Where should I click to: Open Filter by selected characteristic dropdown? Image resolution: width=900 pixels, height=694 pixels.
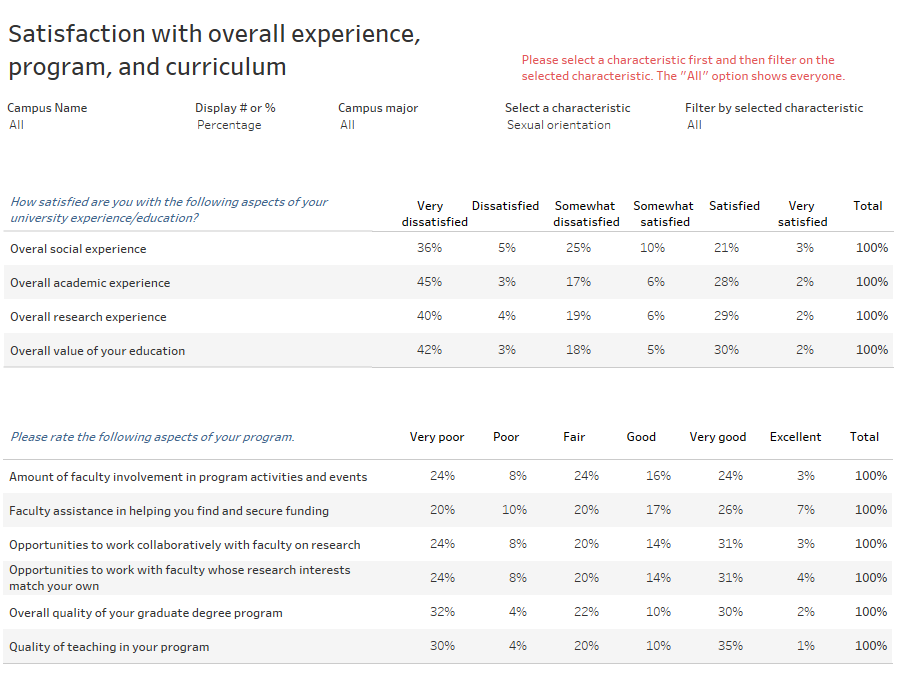click(x=770, y=125)
